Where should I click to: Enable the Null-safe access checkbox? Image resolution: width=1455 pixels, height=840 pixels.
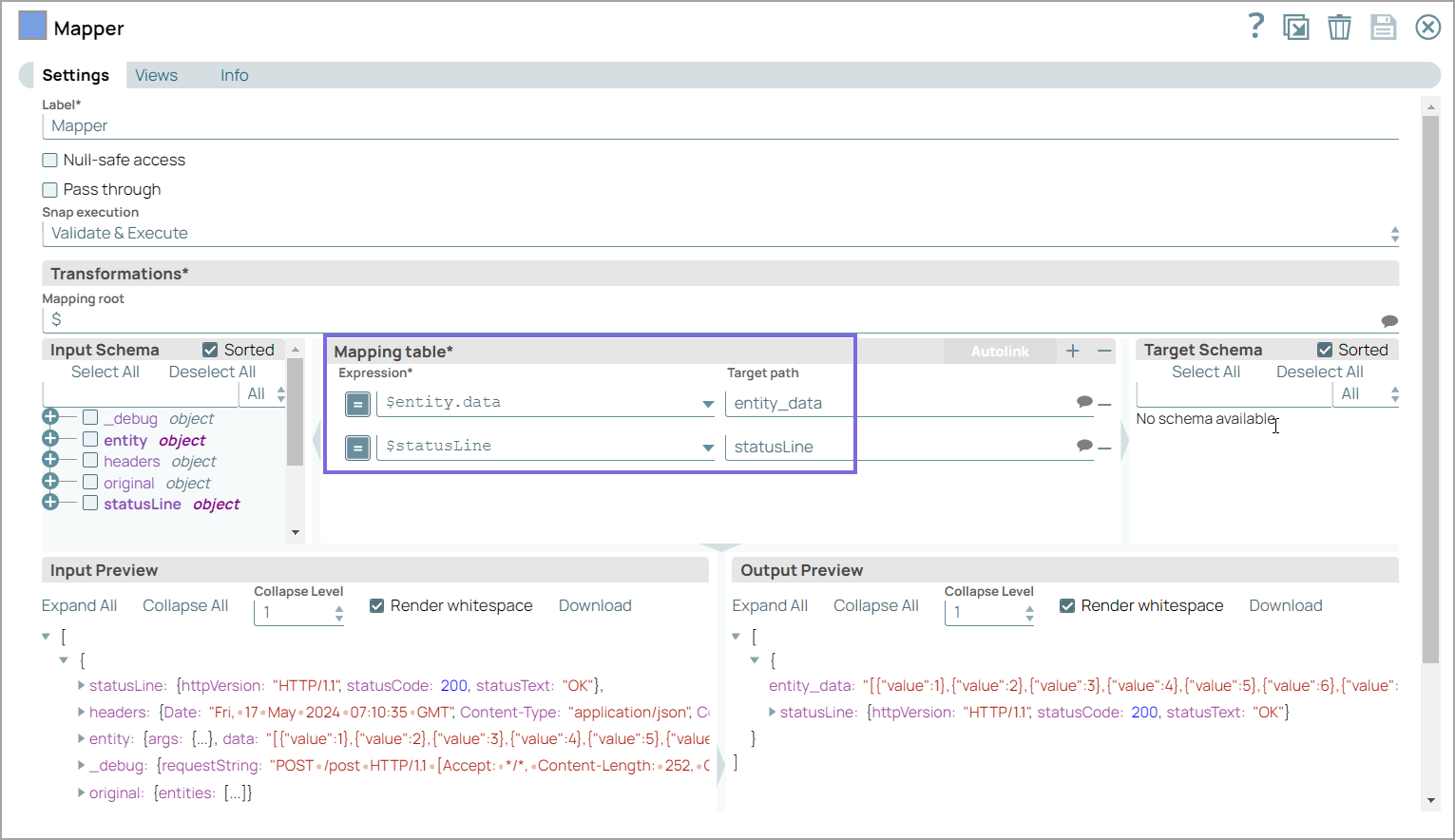tap(50, 161)
